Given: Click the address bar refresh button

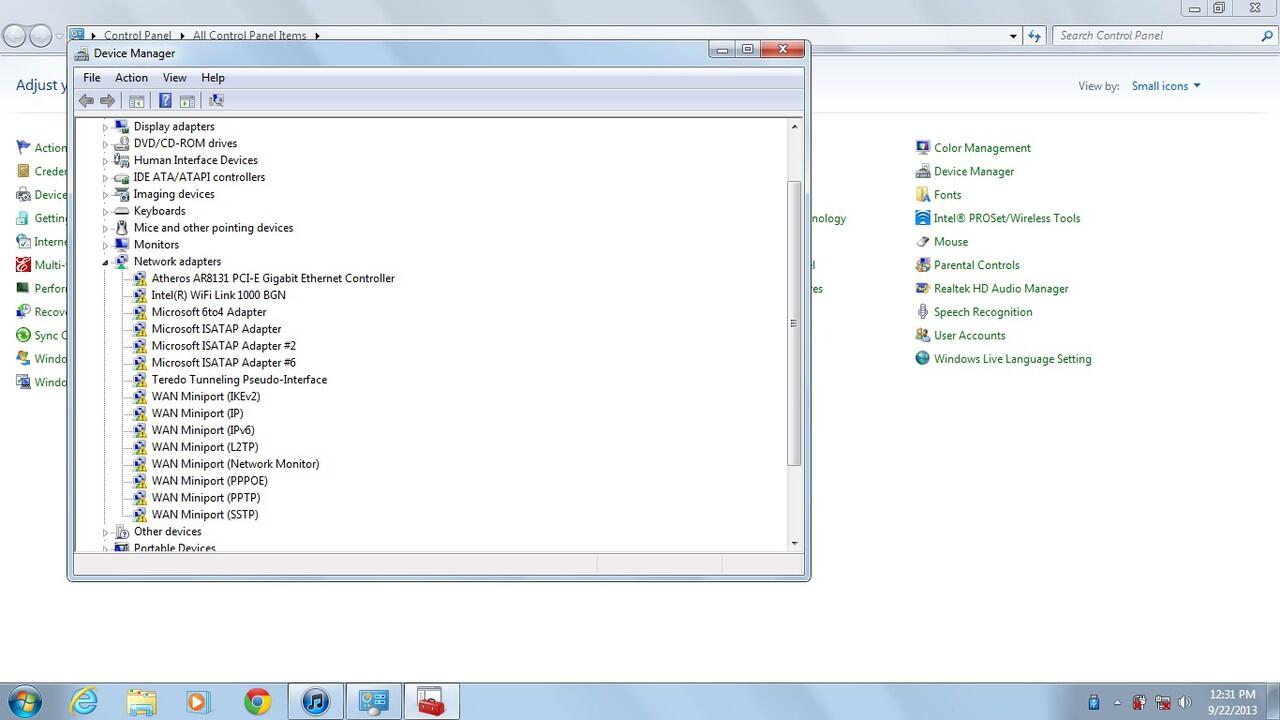Looking at the screenshot, I should 1035,35.
